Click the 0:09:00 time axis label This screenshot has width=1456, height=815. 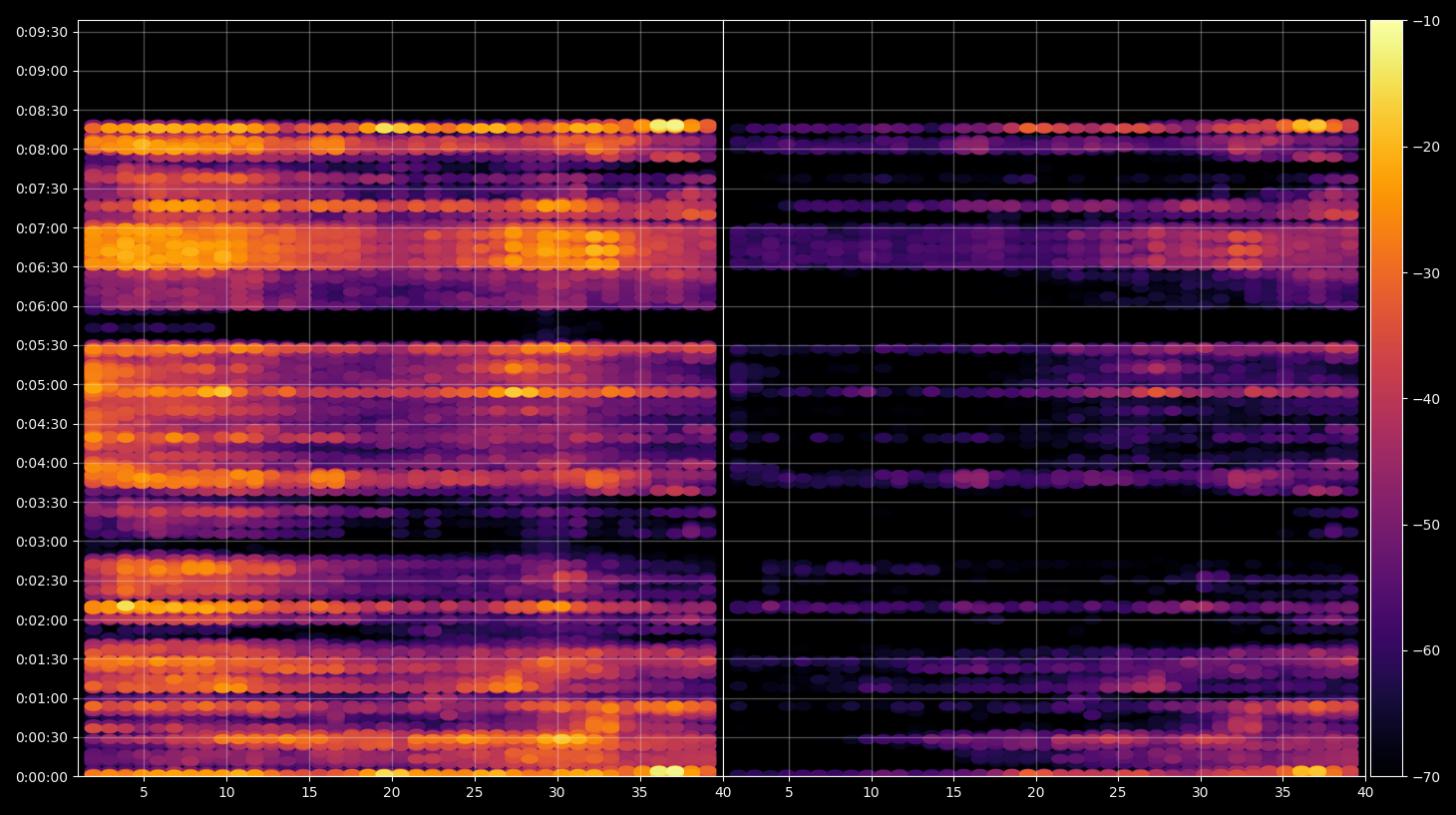pos(42,71)
